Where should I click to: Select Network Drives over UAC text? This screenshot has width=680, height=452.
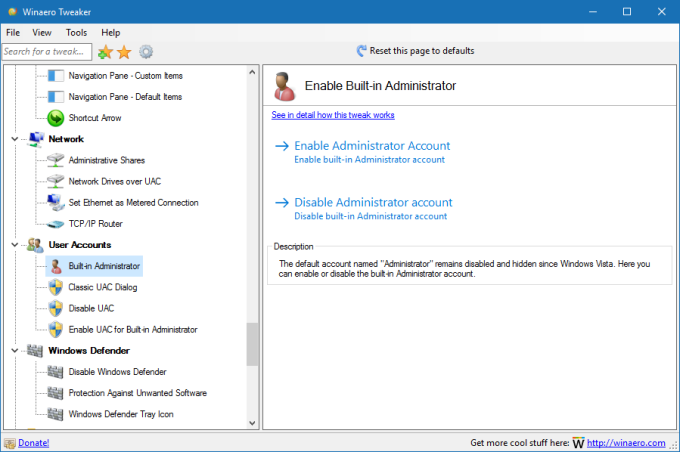(x=114, y=181)
